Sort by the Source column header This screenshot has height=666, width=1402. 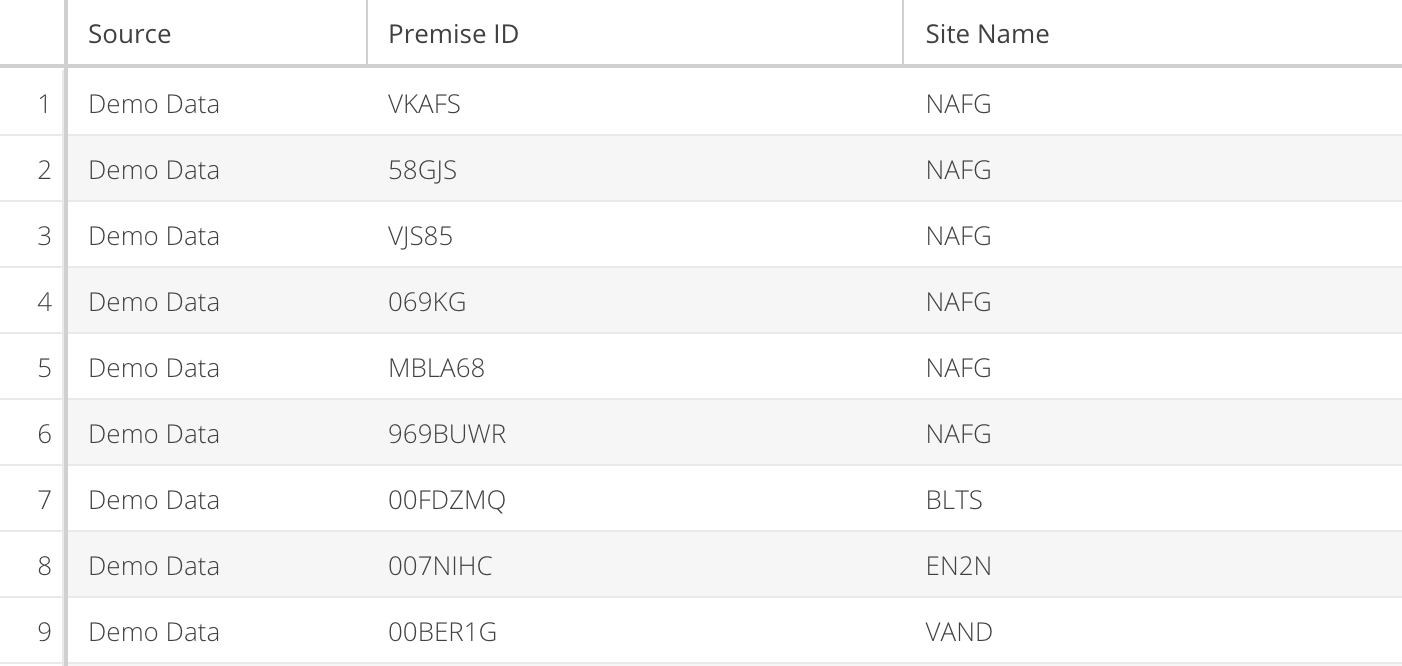(x=217, y=33)
